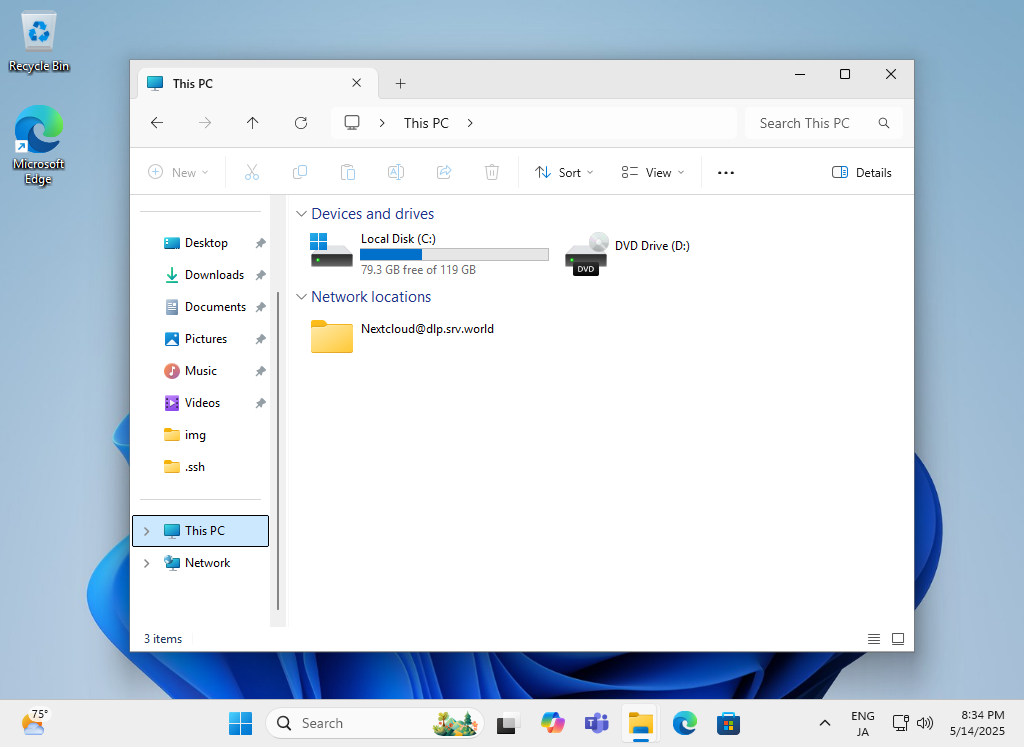This screenshot has height=747, width=1024.
Task: Open the Sort dropdown menu
Action: [x=564, y=172]
